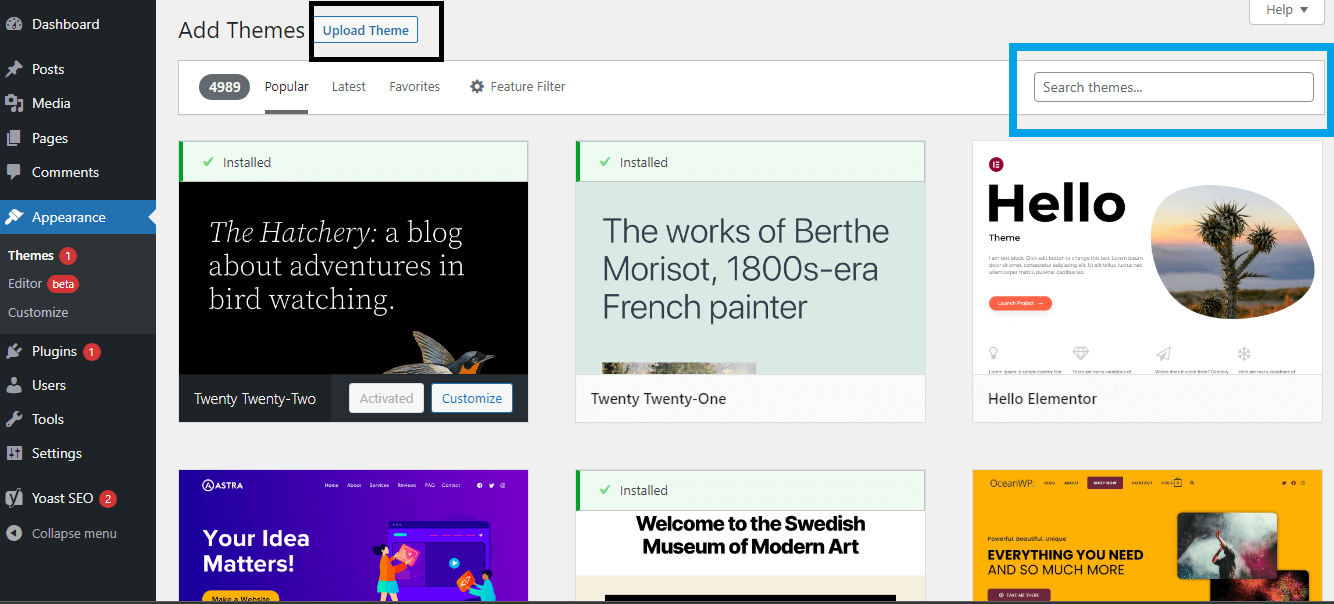Customize the Twenty Twenty-Two theme
Image resolution: width=1334 pixels, height=604 pixels.
coord(471,398)
